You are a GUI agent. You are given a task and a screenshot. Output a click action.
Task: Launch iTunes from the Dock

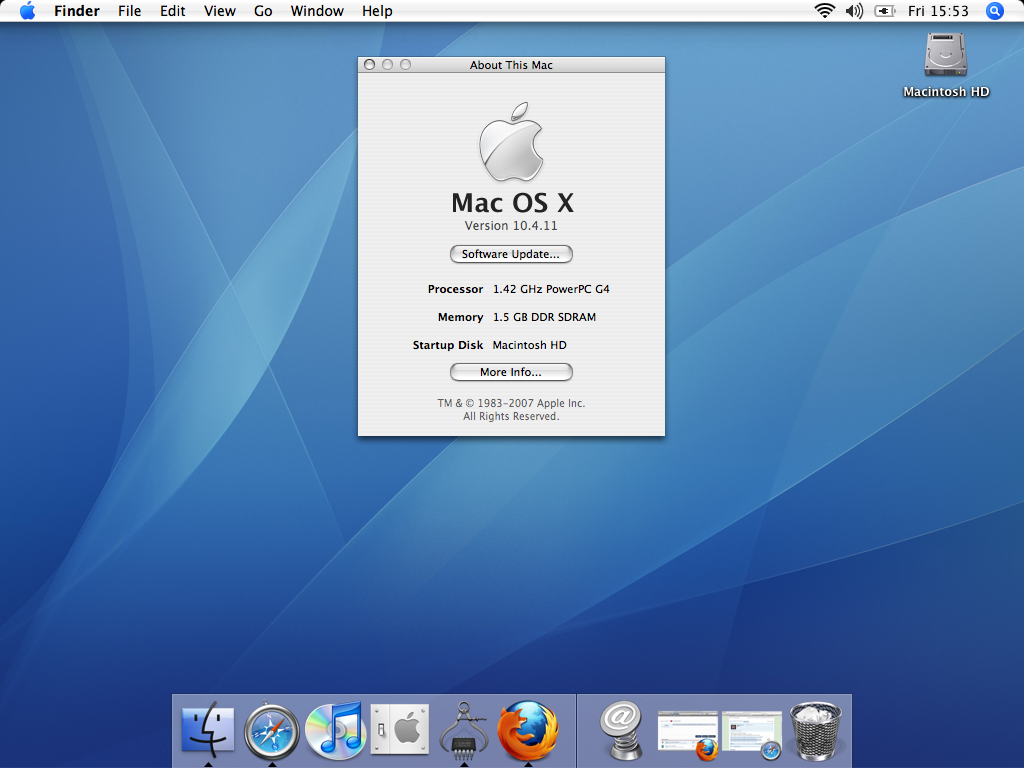coord(335,729)
